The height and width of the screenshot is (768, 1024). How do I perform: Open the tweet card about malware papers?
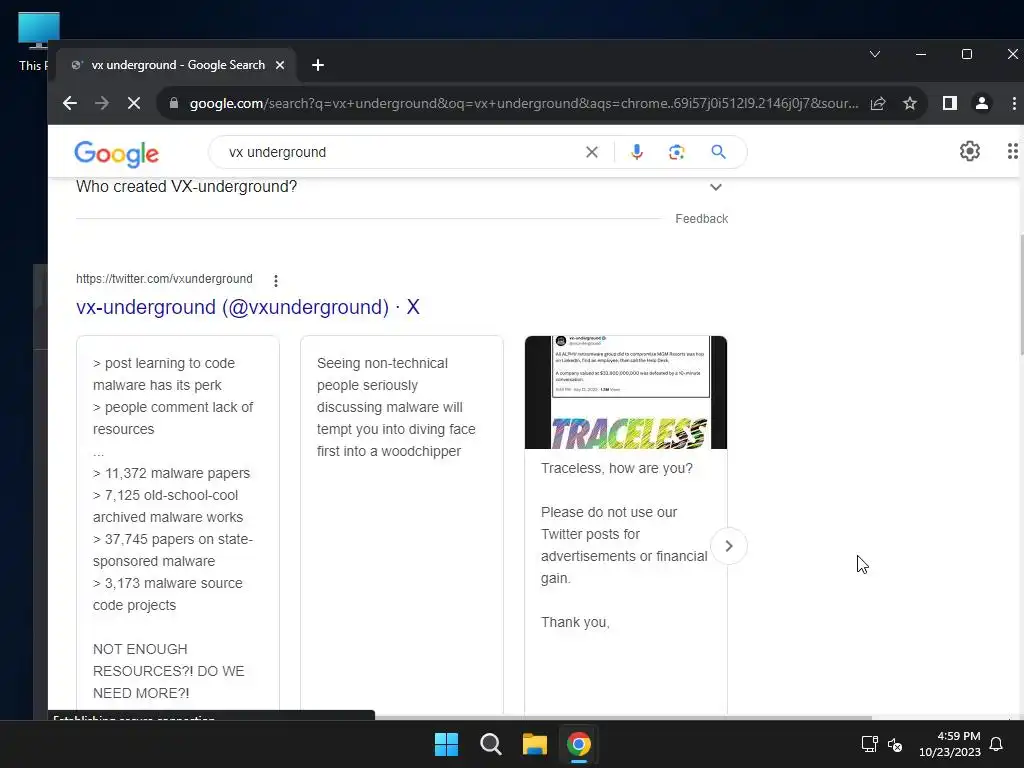click(x=178, y=526)
